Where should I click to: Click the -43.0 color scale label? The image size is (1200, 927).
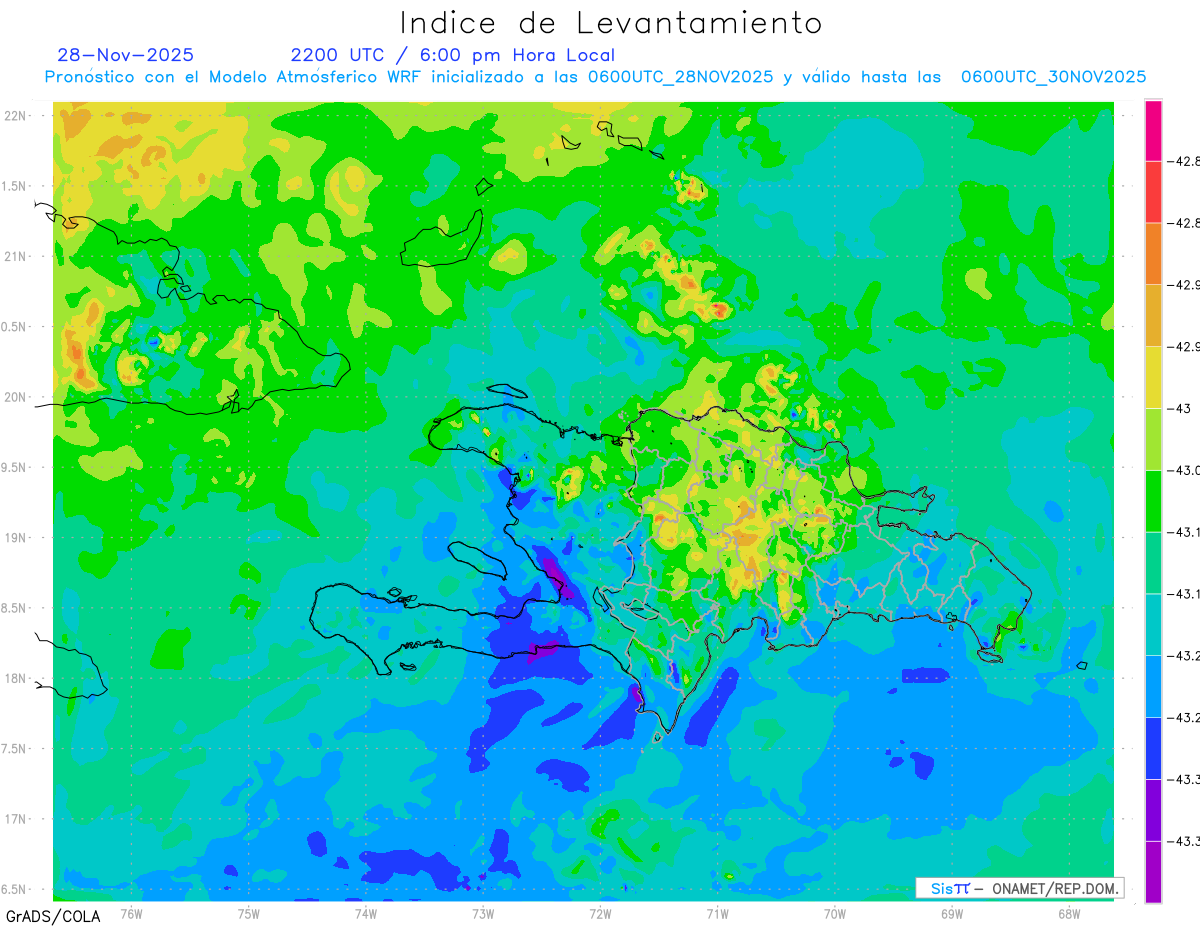point(1183,470)
